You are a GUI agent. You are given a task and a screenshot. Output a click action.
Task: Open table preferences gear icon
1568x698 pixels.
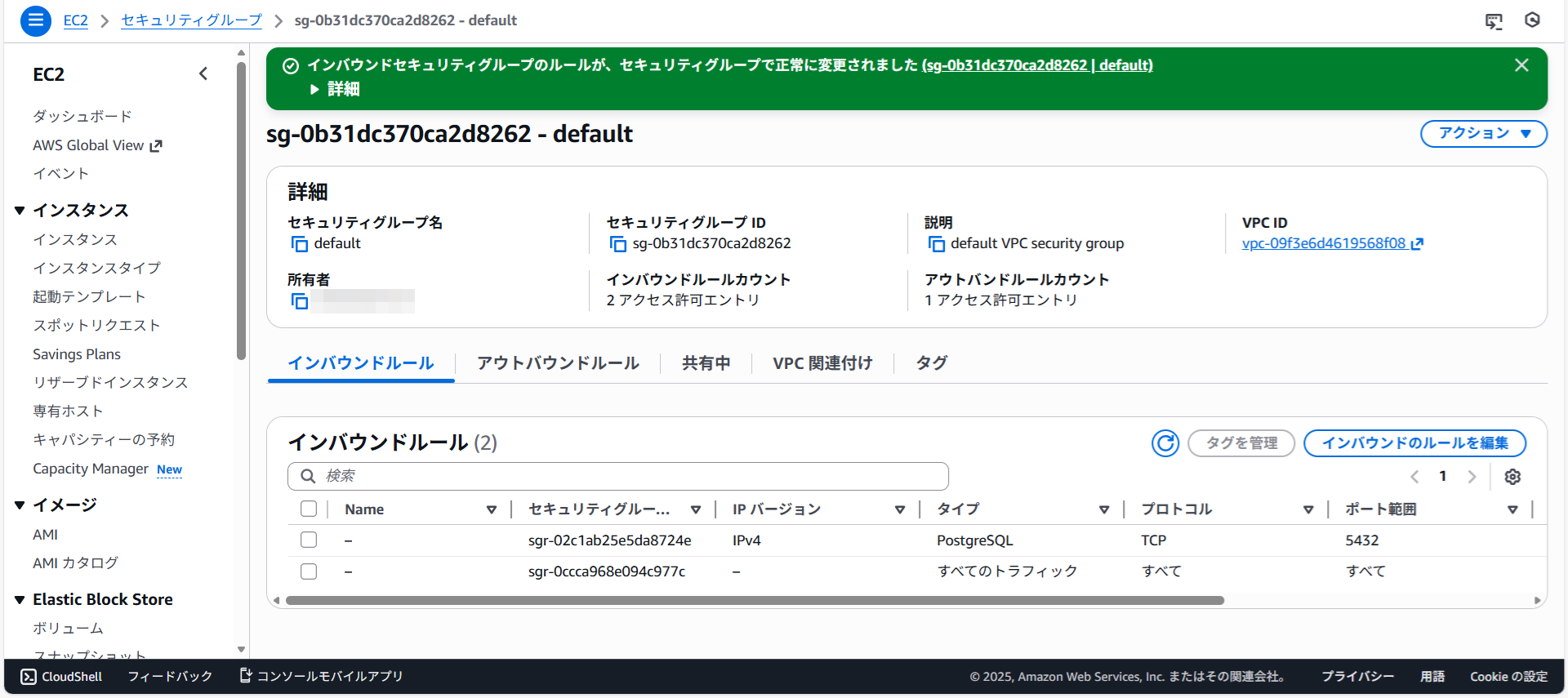click(1512, 477)
